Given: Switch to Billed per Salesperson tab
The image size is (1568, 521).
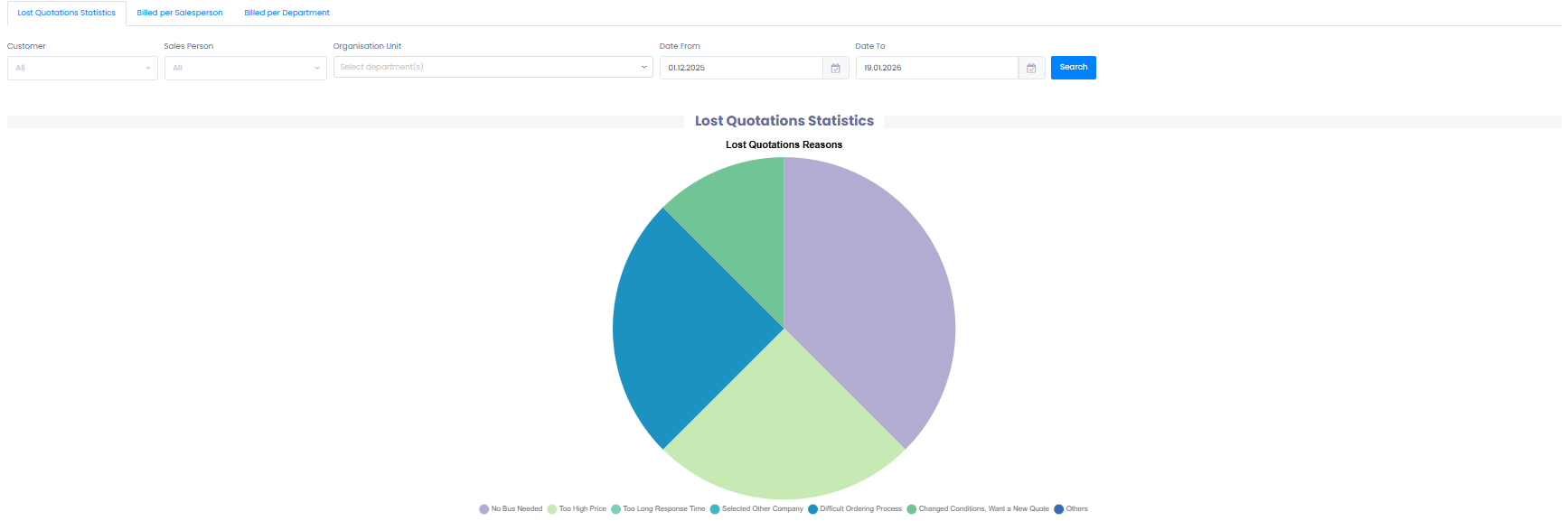Looking at the screenshot, I should point(180,13).
